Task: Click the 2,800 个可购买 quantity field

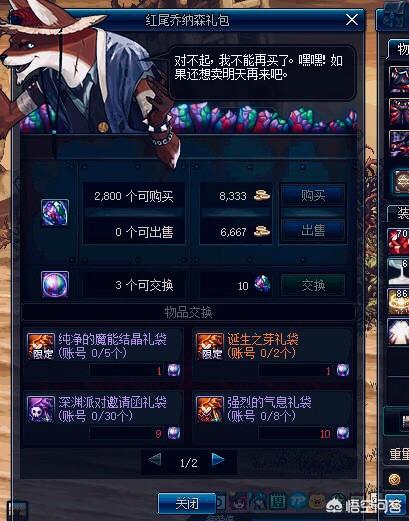Action: [x=134, y=196]
